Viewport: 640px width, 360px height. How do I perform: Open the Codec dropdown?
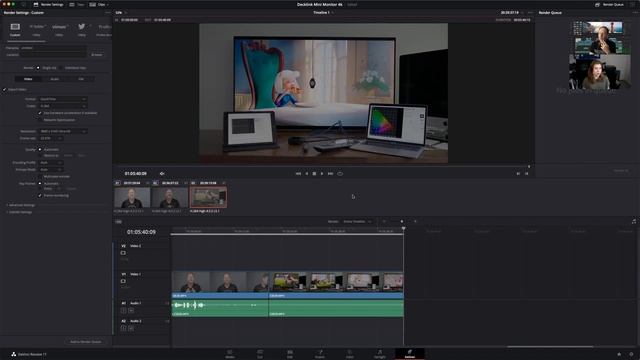(x=62, y=106)
